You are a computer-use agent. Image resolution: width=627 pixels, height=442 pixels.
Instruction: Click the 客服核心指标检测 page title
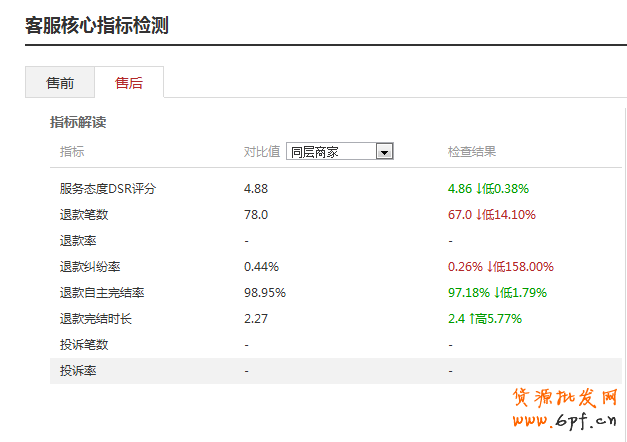click(x=96, y=25)
